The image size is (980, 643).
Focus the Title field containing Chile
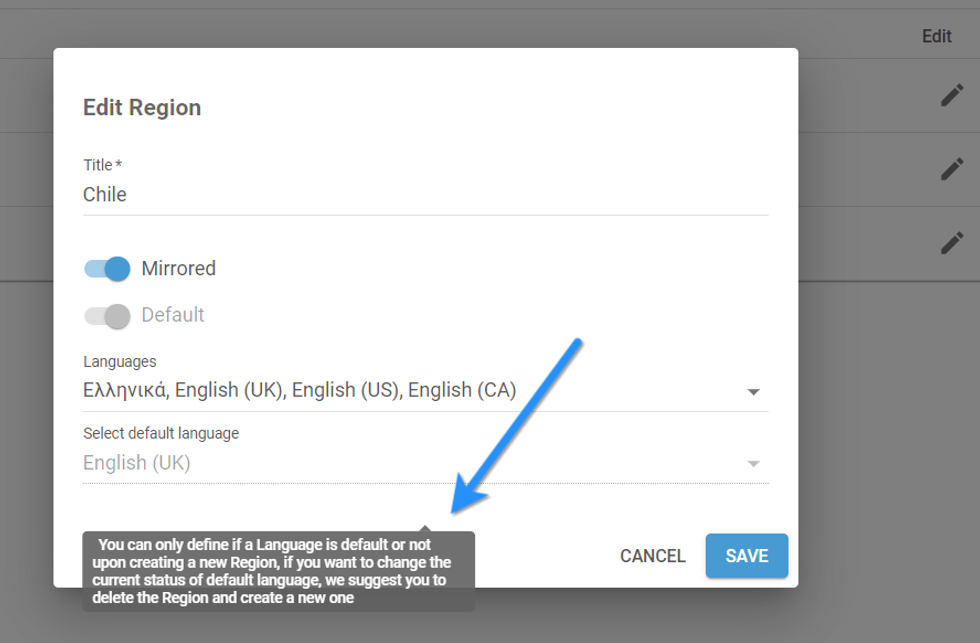click(x=425, y=195)
